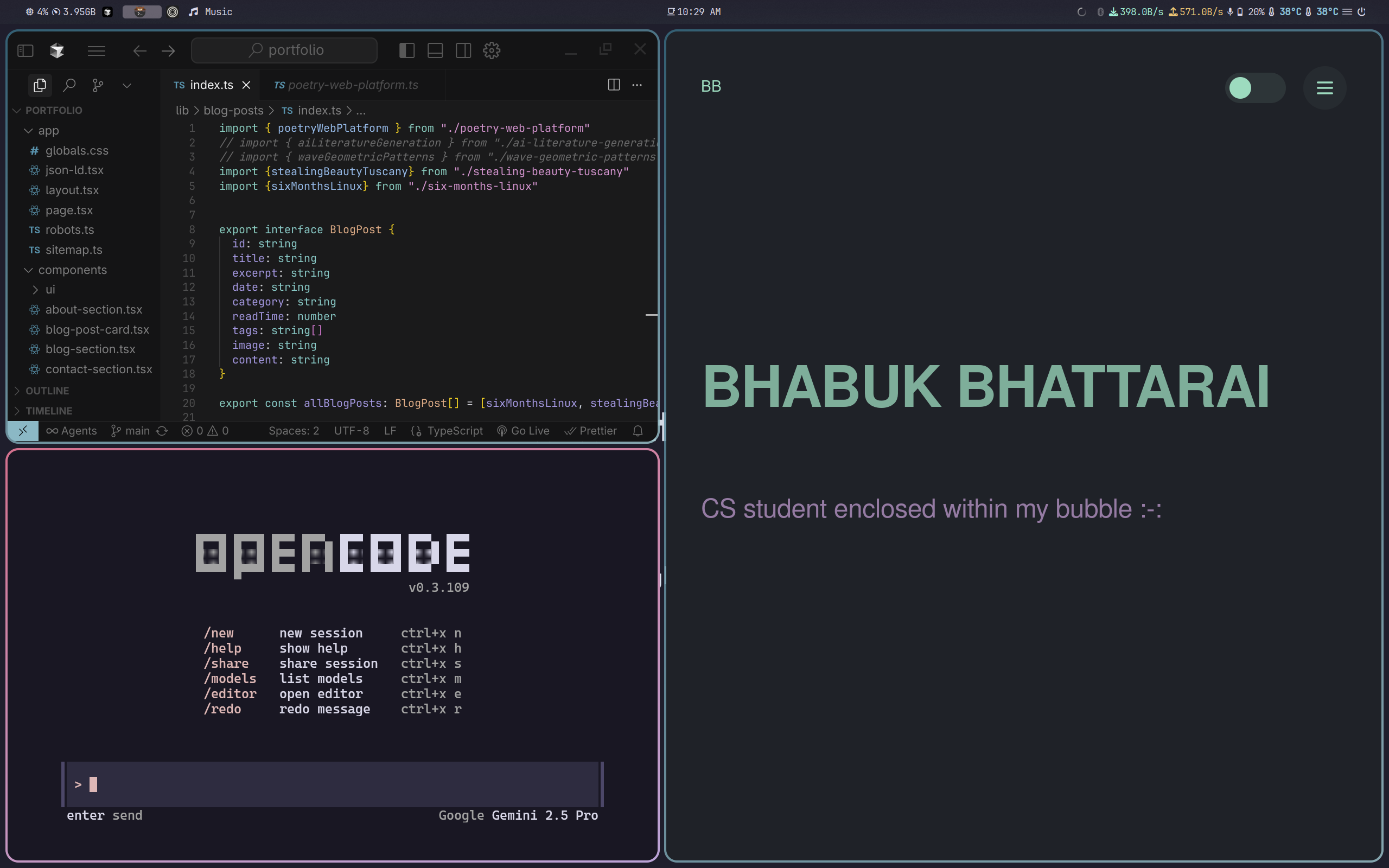Toggle the primary sidebar layout button
The width and height of the screenshot is (1389, 868).
407,50
